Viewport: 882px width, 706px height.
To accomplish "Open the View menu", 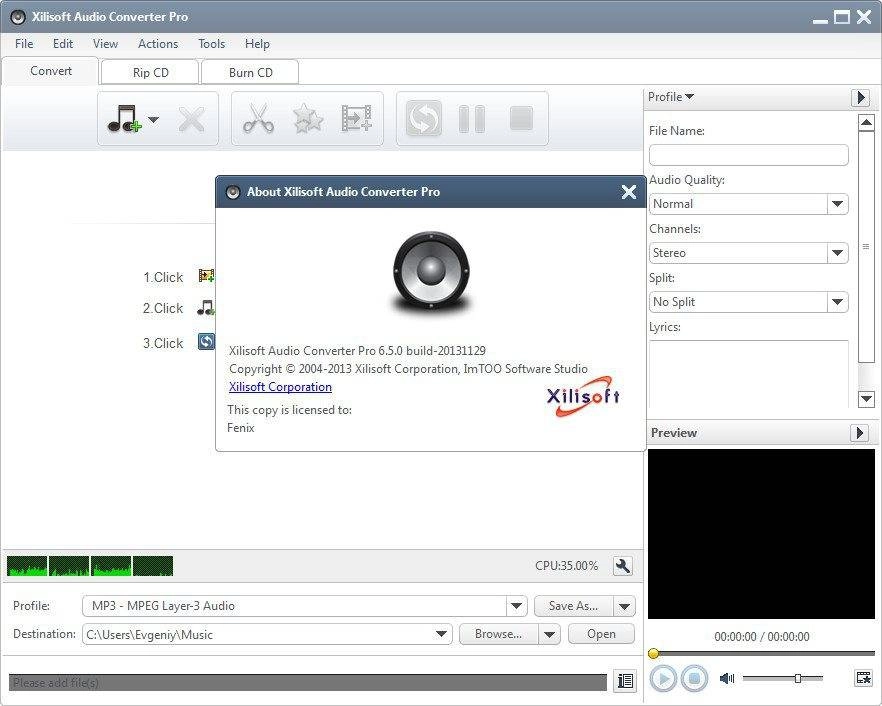I will [x=105, y=43].
